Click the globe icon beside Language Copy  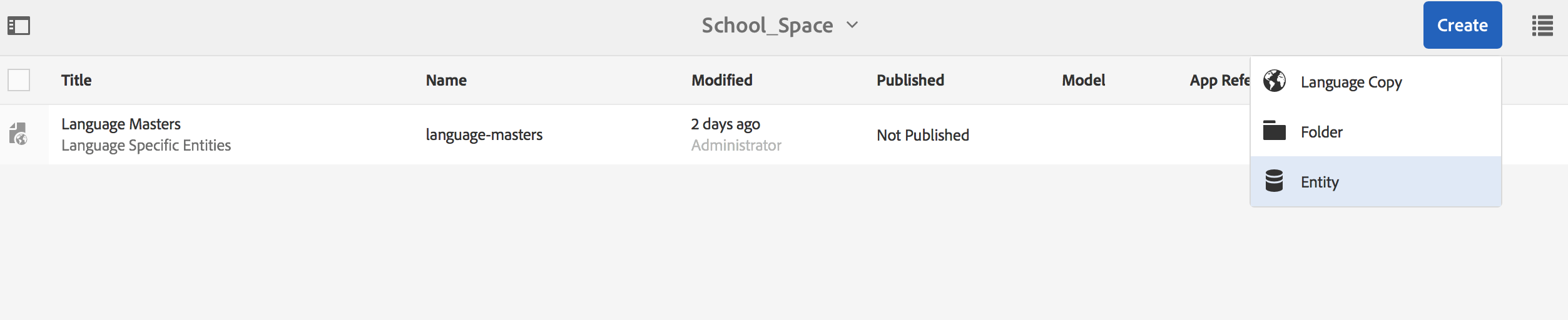point(1274,81)
